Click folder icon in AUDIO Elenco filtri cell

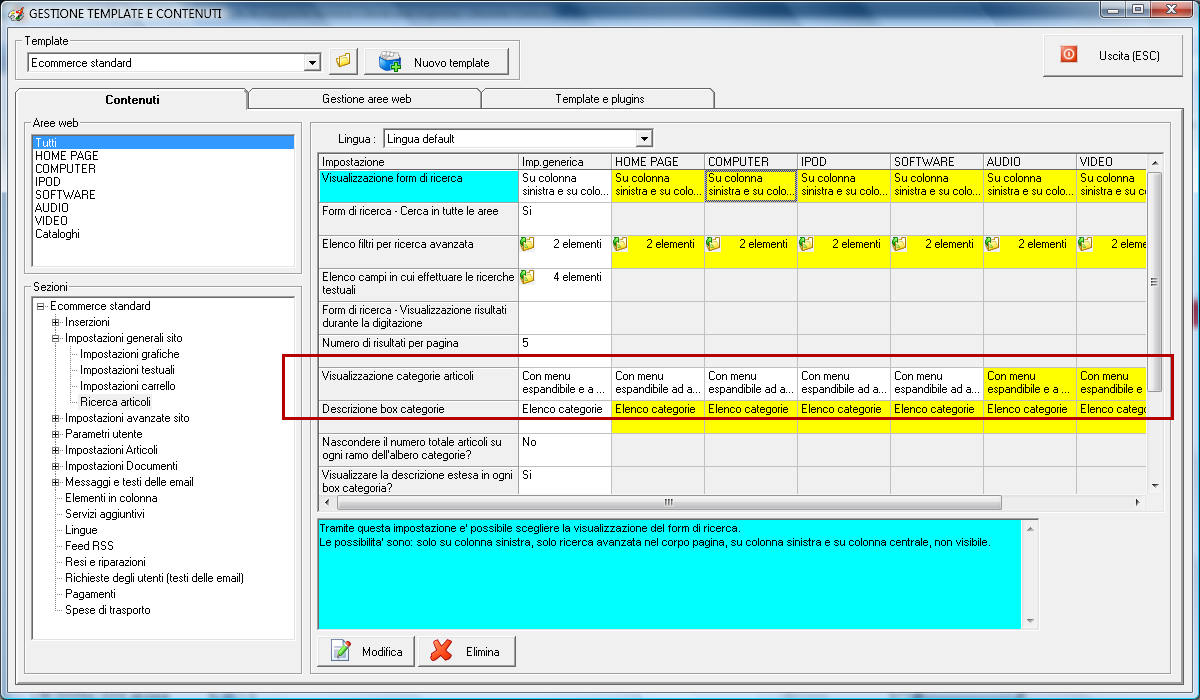(x=992, y=243)
